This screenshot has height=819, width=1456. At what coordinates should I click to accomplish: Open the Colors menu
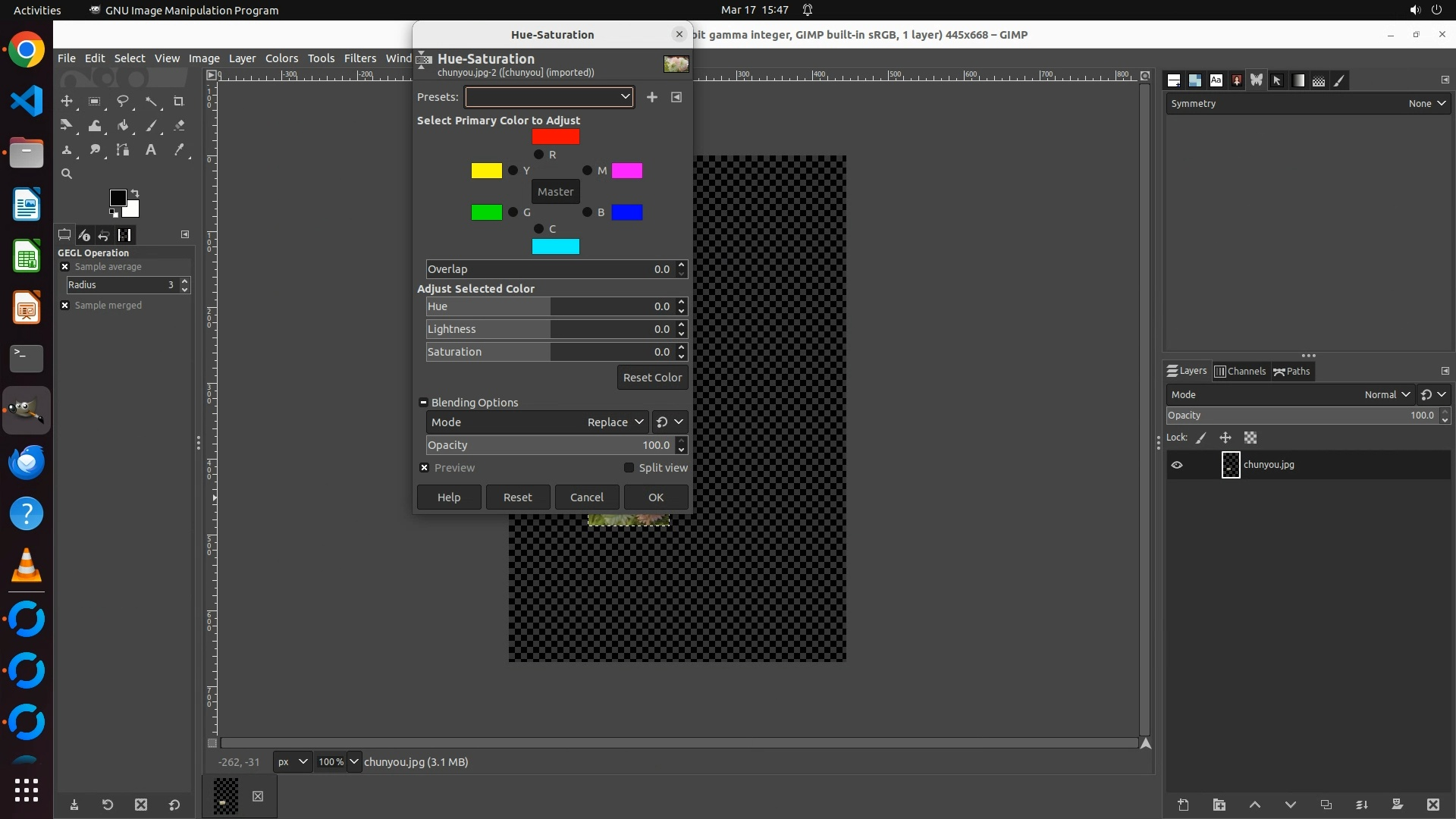281,58
